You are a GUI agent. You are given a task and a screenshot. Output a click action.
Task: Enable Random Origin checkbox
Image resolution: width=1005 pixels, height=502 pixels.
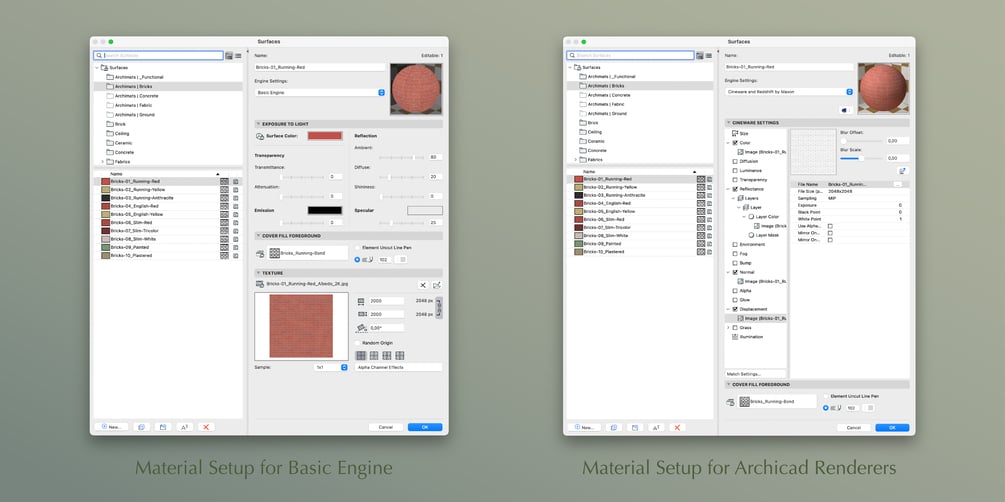point(358,343)
